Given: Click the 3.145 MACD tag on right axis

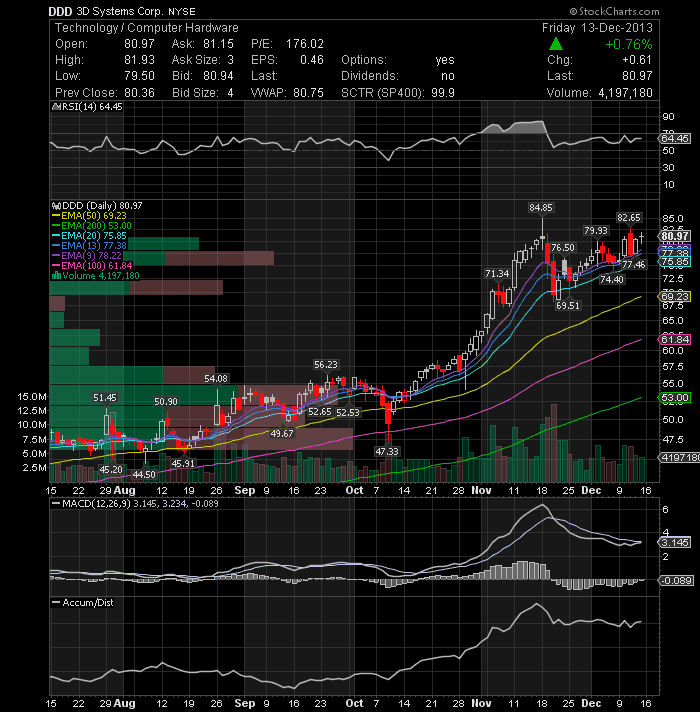Looking at the screenshot, I should pos(675,543).
